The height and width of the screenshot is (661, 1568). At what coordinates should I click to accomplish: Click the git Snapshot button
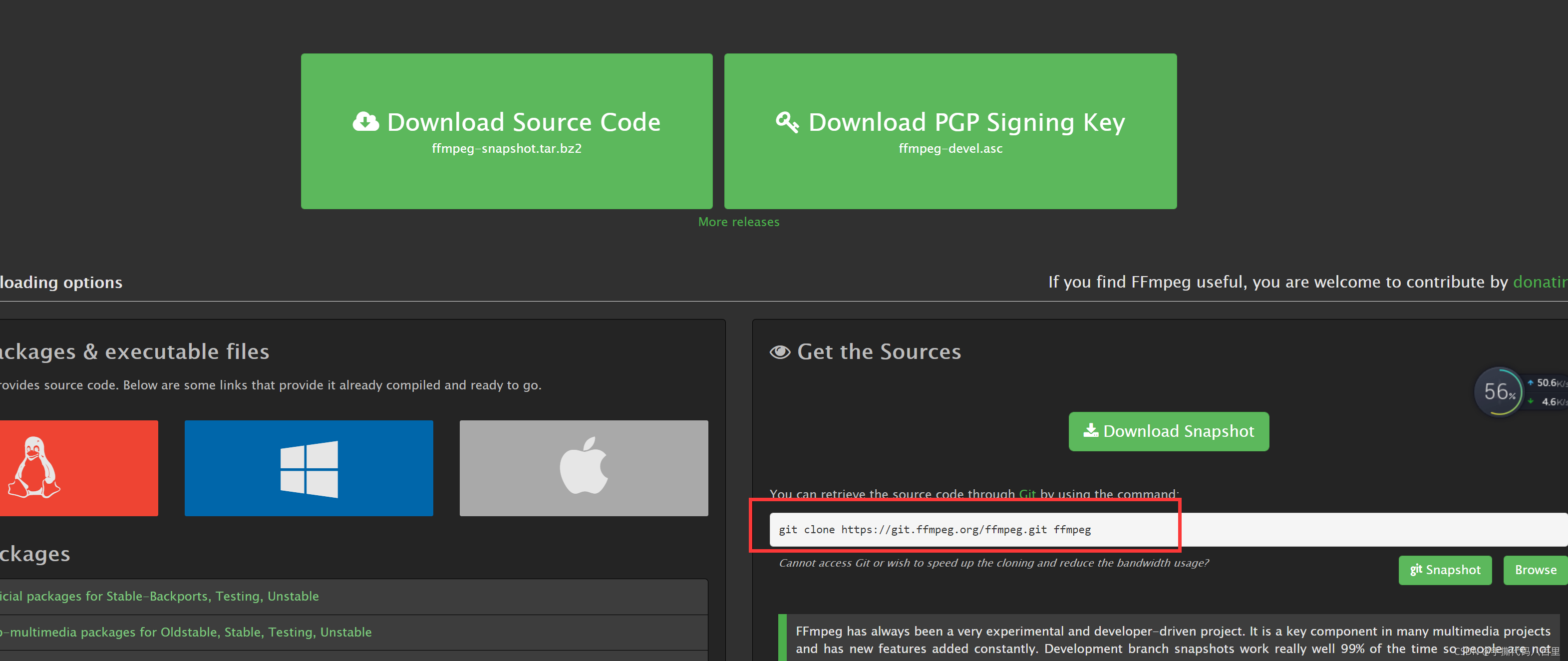point(1445,570)
